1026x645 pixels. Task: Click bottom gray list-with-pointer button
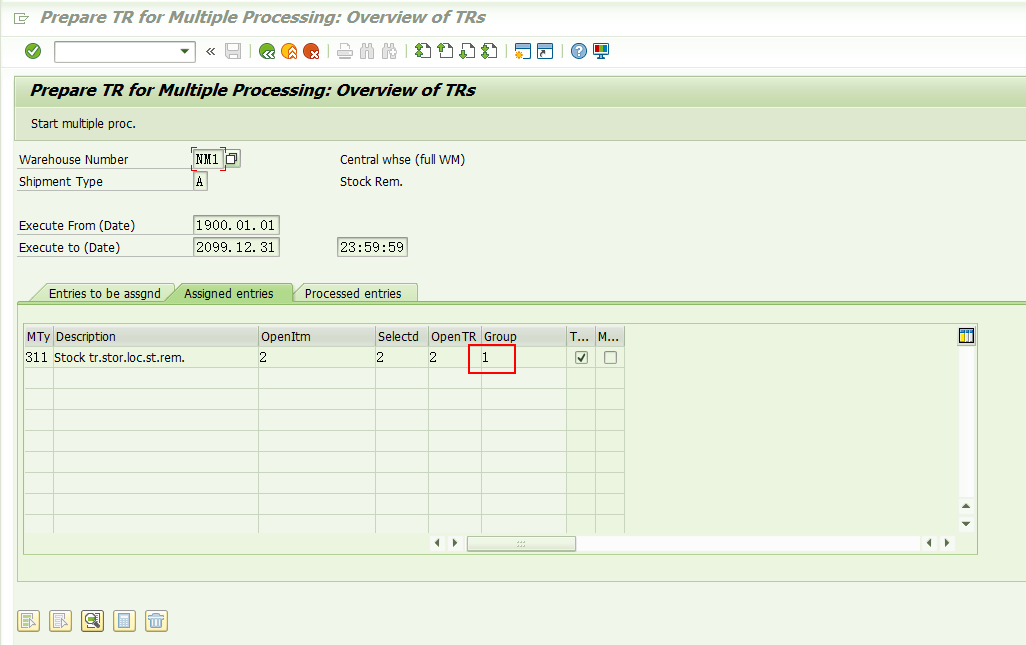(x=60, y=621)
